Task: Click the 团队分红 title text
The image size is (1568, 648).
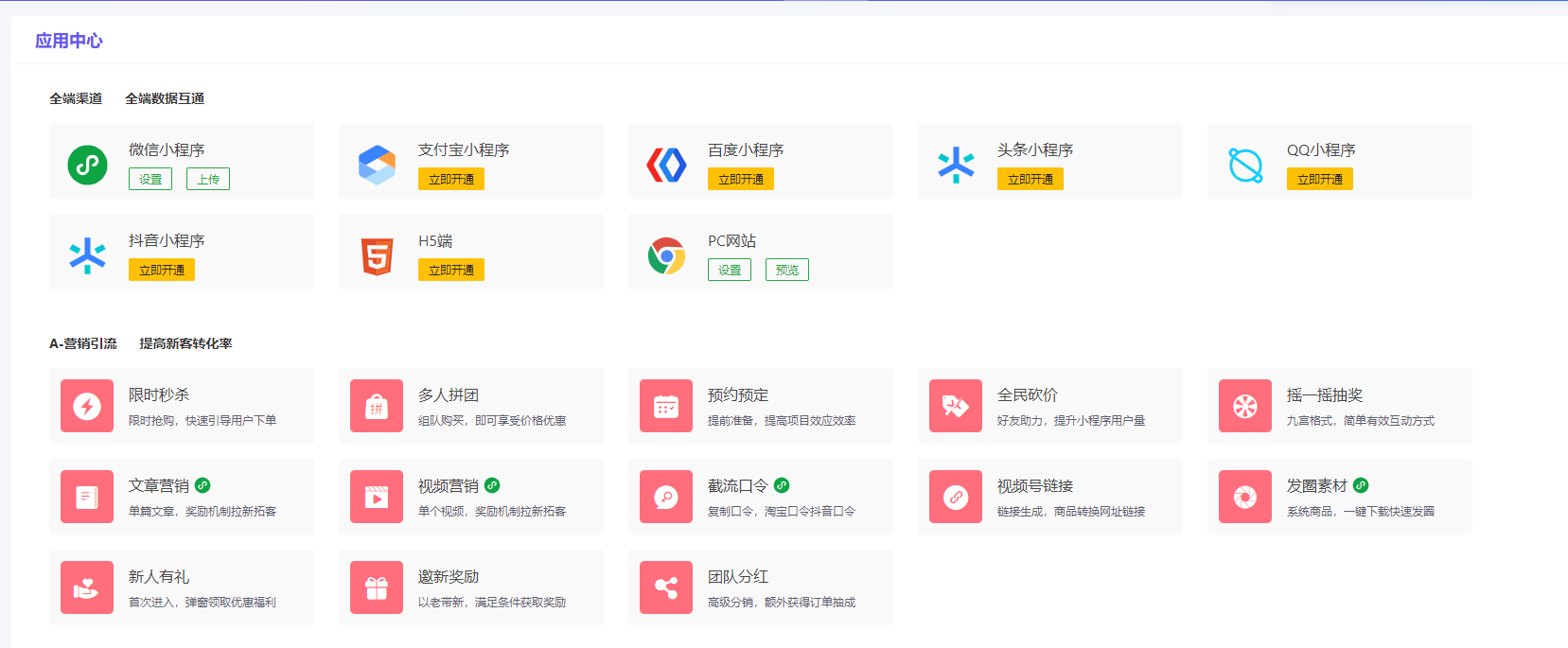Action: tap(738, 576)
